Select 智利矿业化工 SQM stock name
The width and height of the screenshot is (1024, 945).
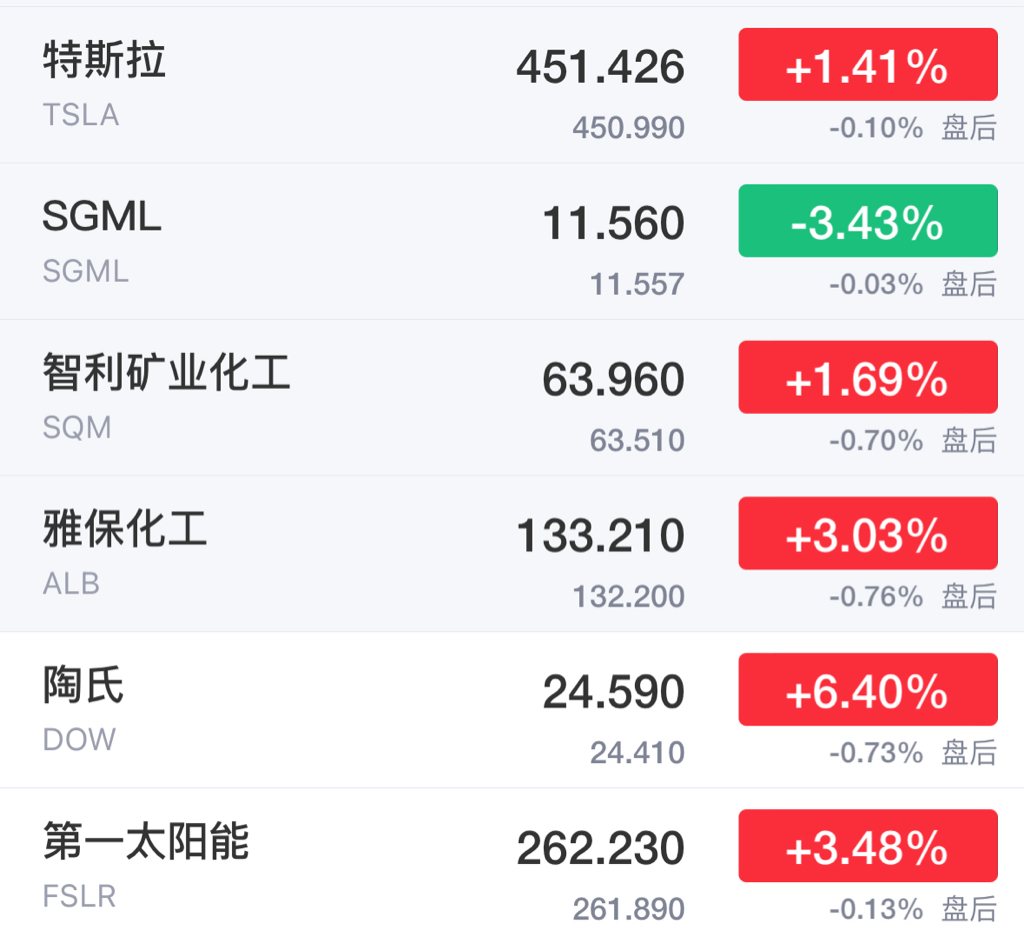tap(167, 372)
